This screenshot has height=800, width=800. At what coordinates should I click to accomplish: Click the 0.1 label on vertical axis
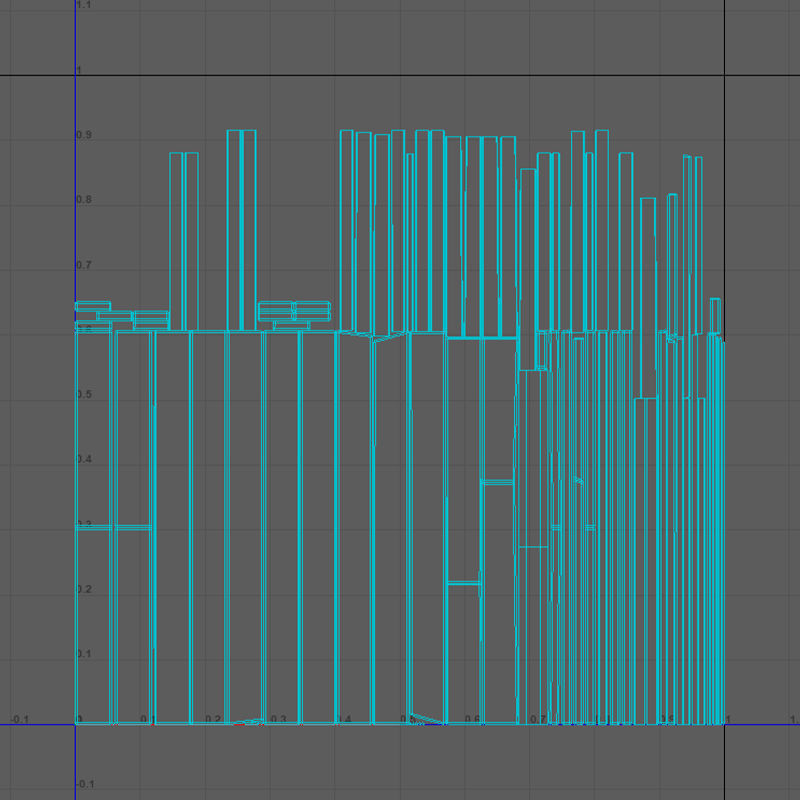click(84, 654)
